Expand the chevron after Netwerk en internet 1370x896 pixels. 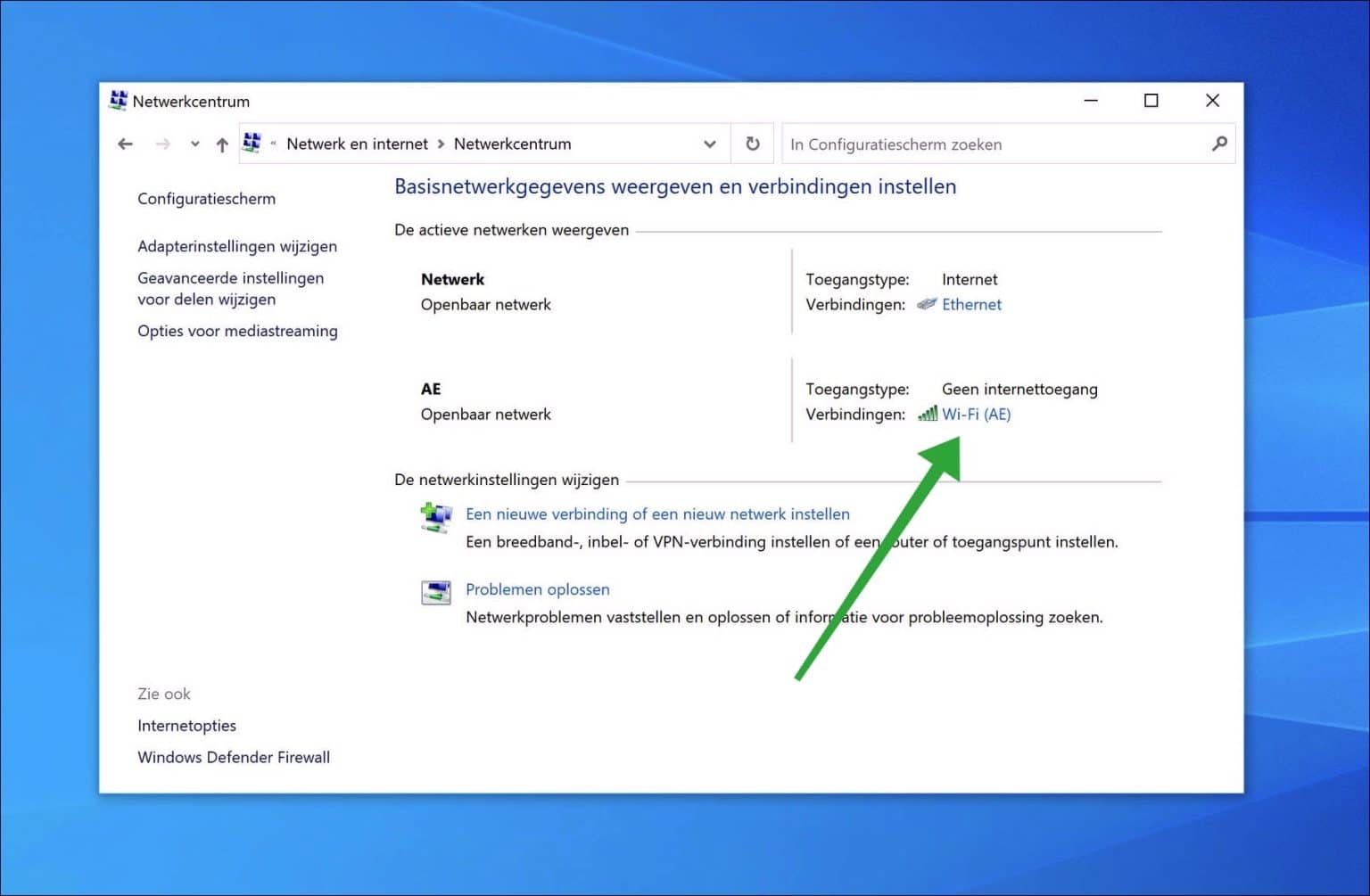[441, 144]
